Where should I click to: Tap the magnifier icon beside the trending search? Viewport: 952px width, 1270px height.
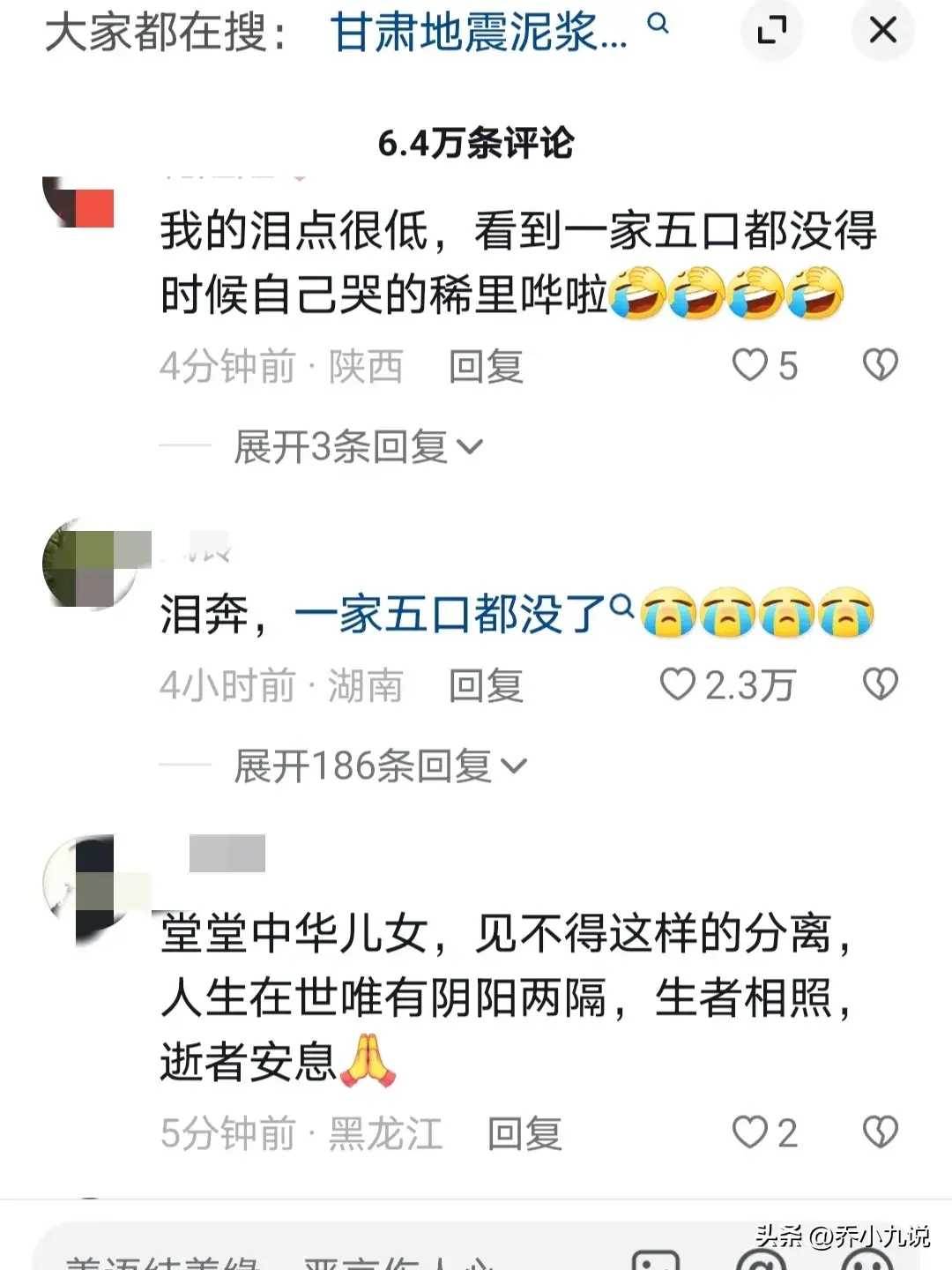tap(658, 23)
